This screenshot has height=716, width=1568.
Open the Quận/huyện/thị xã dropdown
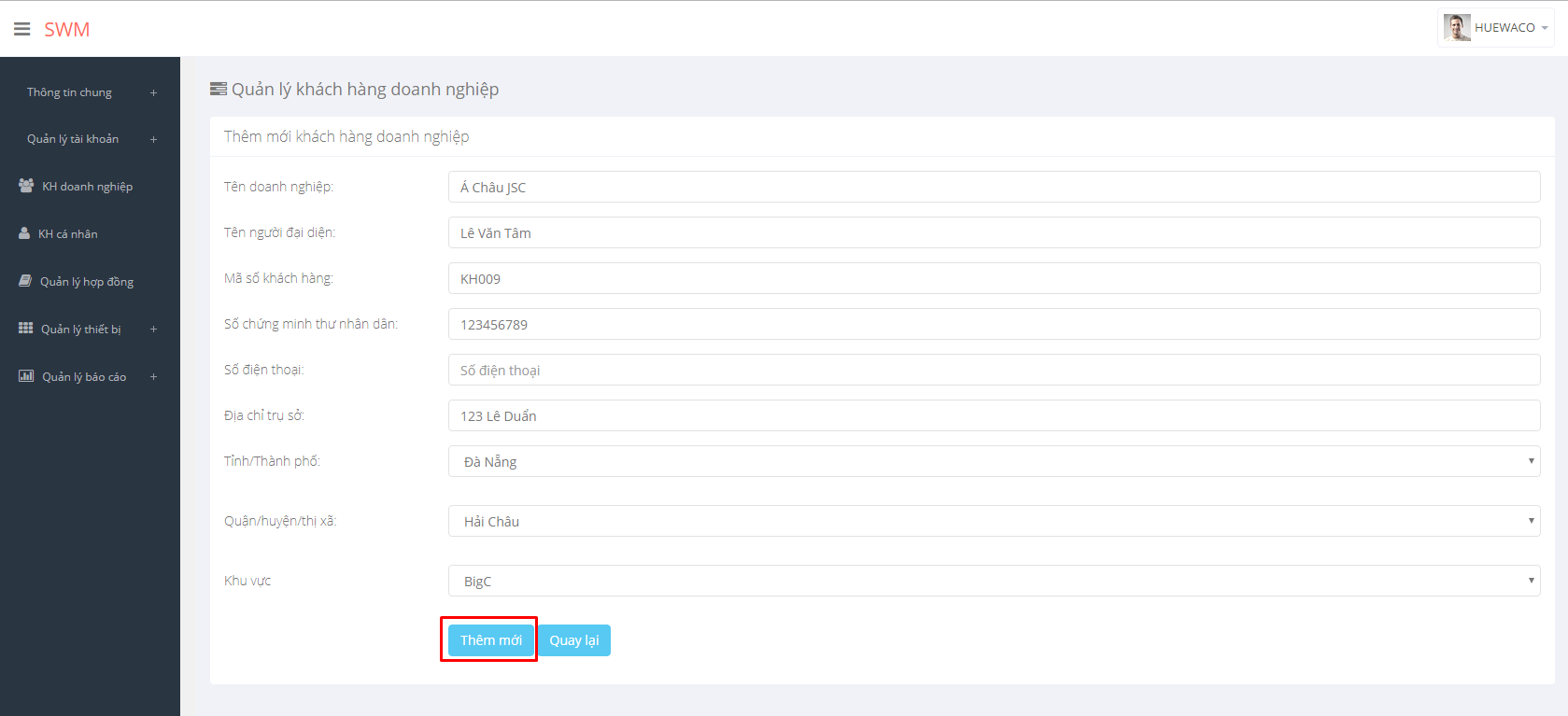994,521
